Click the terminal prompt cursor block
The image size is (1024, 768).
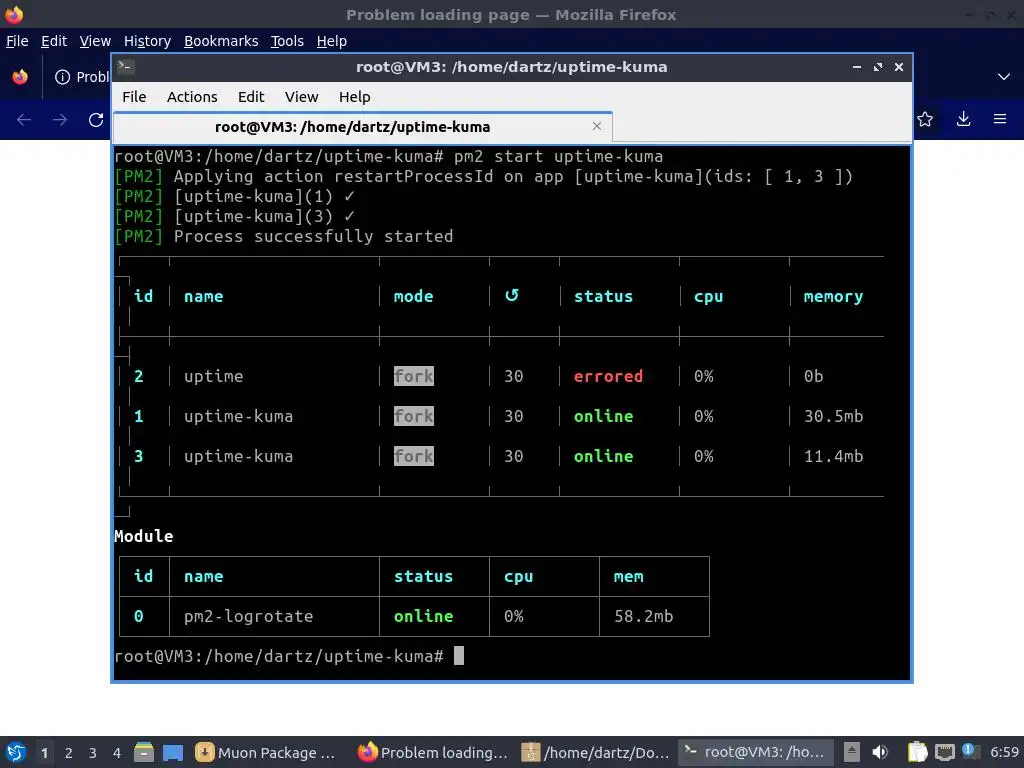(x=459, y=656)
